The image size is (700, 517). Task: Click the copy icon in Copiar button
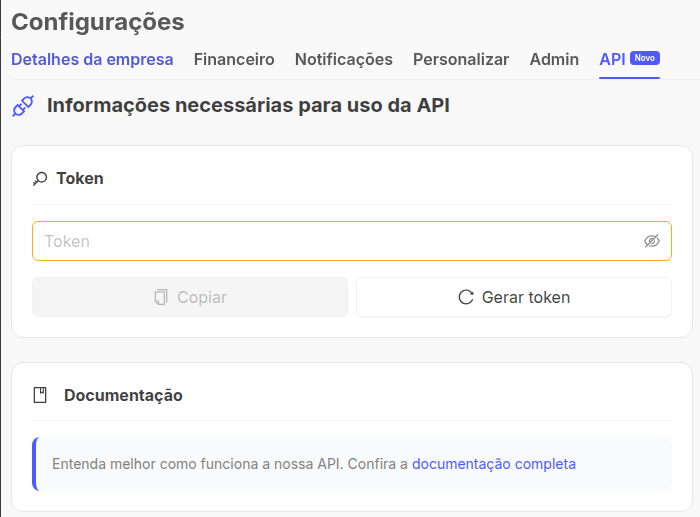161,297
